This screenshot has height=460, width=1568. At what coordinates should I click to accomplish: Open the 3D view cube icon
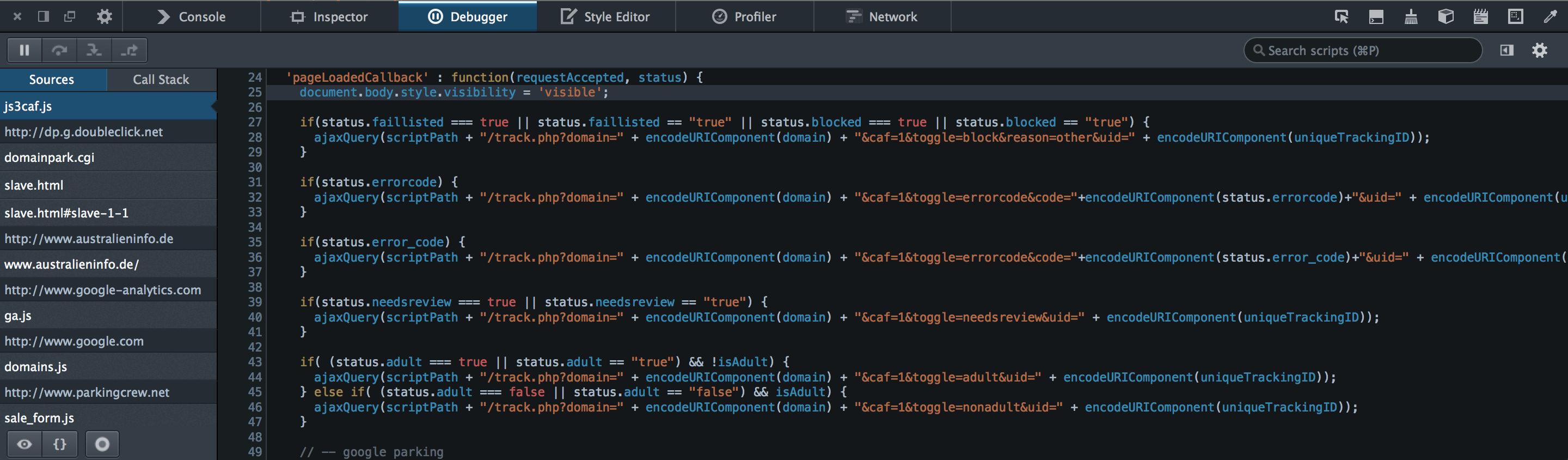coord(1445,16)
